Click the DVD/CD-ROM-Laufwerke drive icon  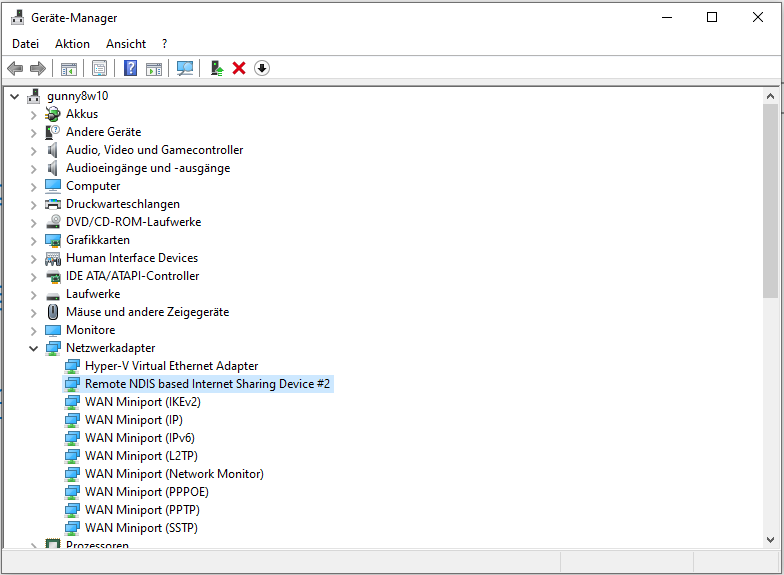pos(52,222)
